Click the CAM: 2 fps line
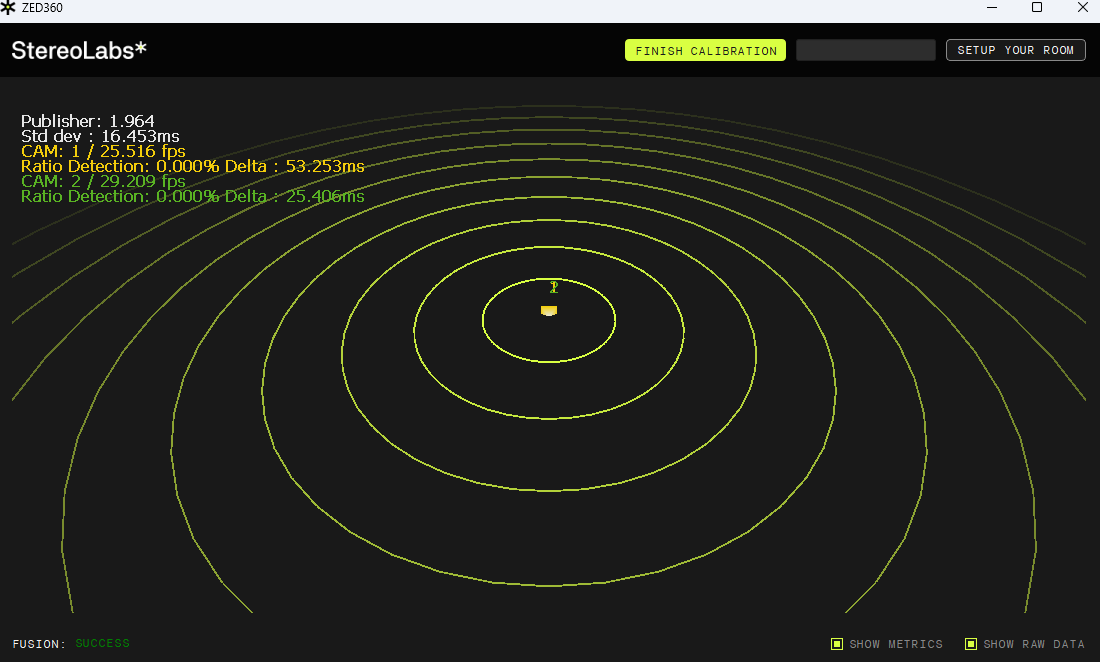The image size is (1100, 662). (x=103, y=181)
